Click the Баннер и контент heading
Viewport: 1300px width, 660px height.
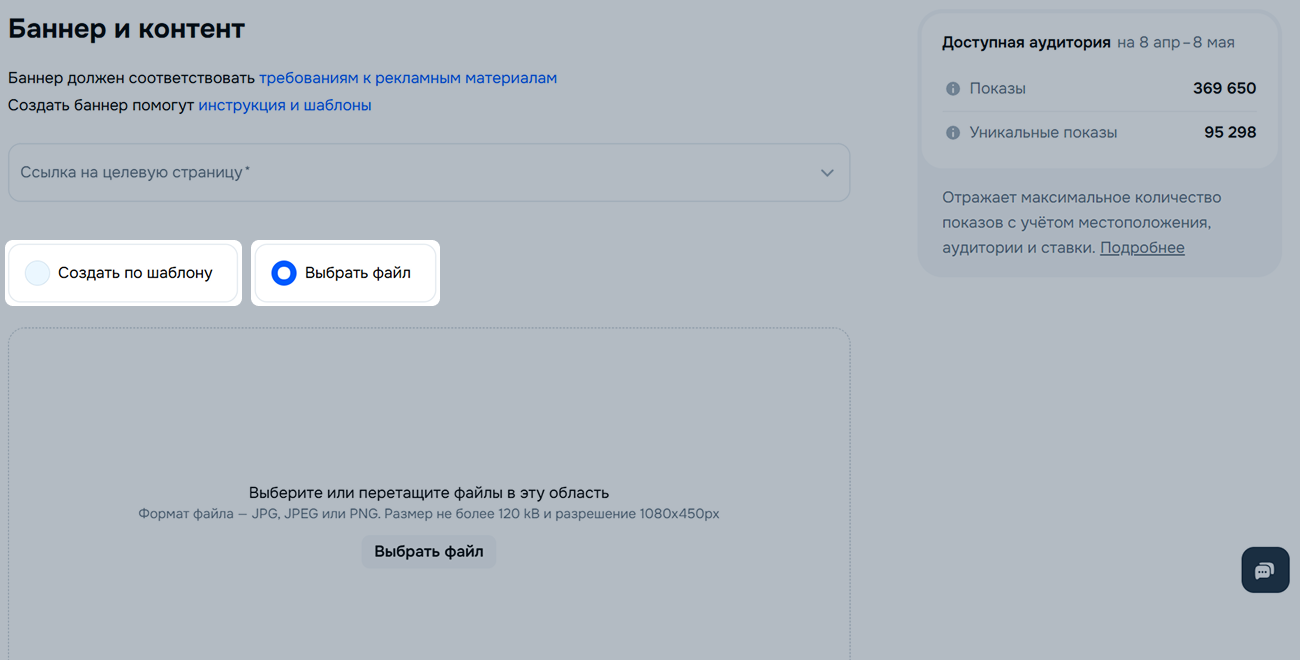126,29
